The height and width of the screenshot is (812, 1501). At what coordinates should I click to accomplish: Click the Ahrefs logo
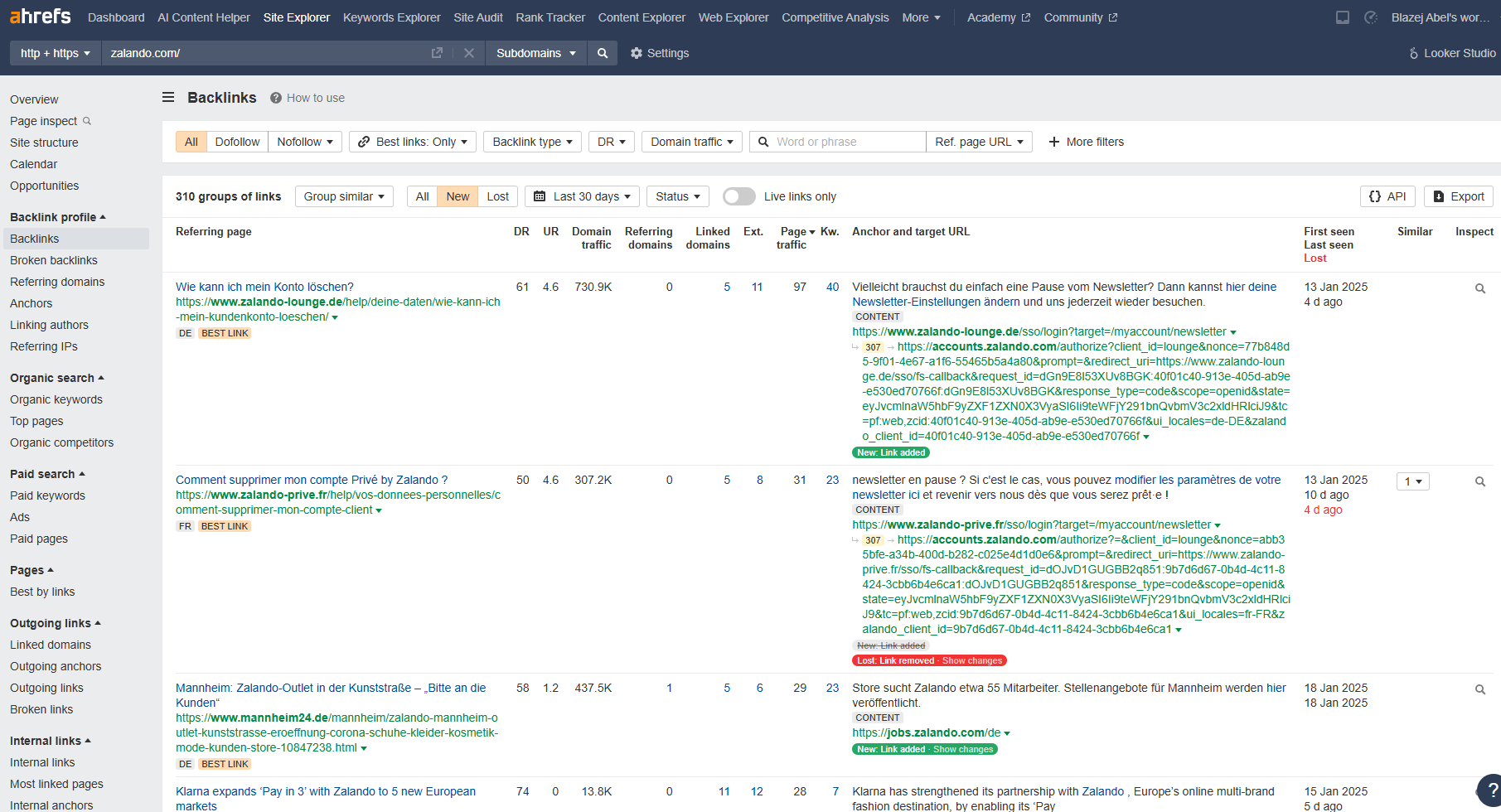coord(40,17)
